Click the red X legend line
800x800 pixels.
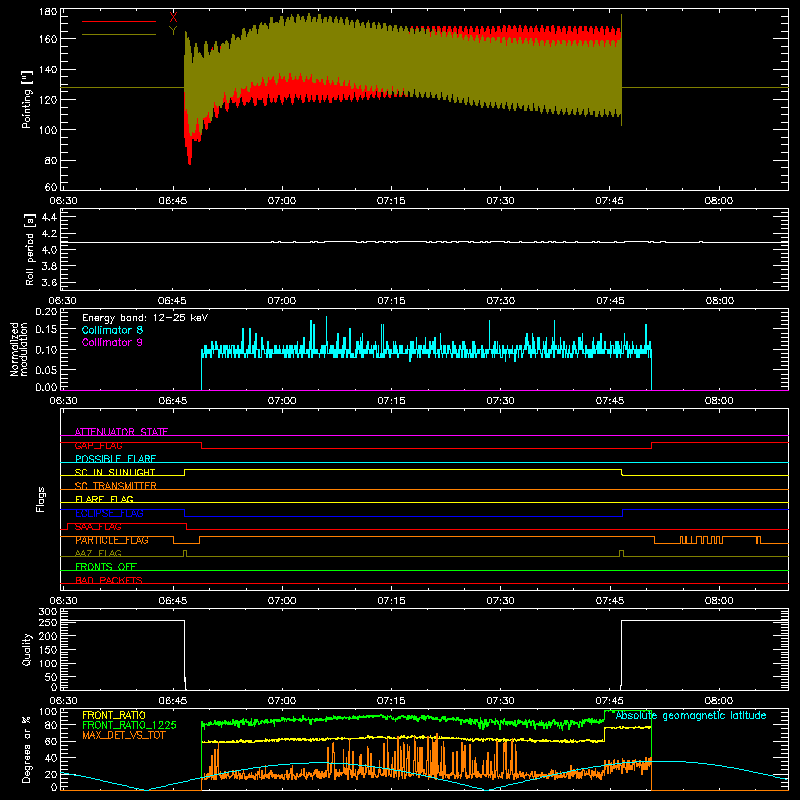pos(119,21)
